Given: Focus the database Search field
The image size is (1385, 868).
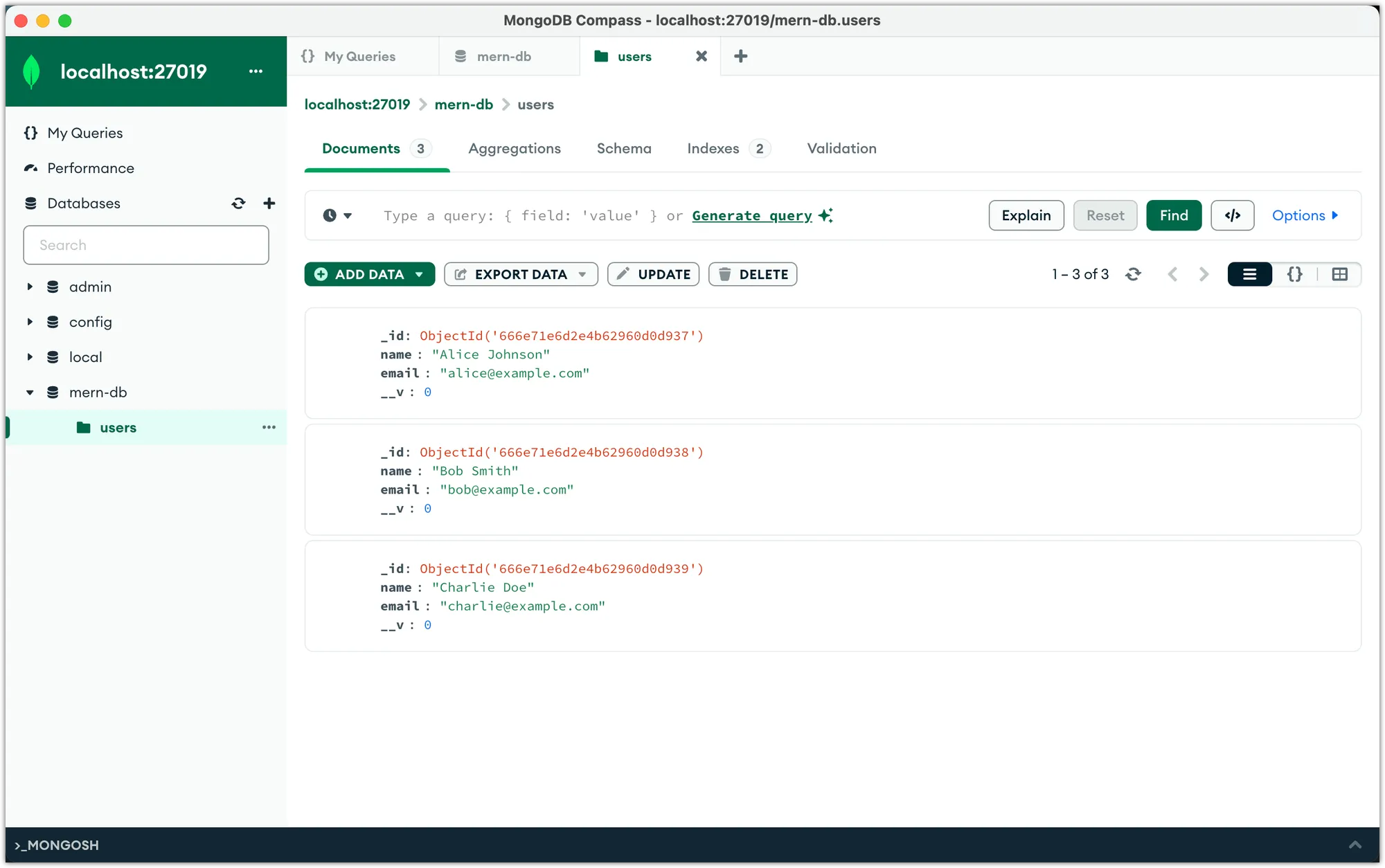Looking at the screenshot, I should [146, 245].
